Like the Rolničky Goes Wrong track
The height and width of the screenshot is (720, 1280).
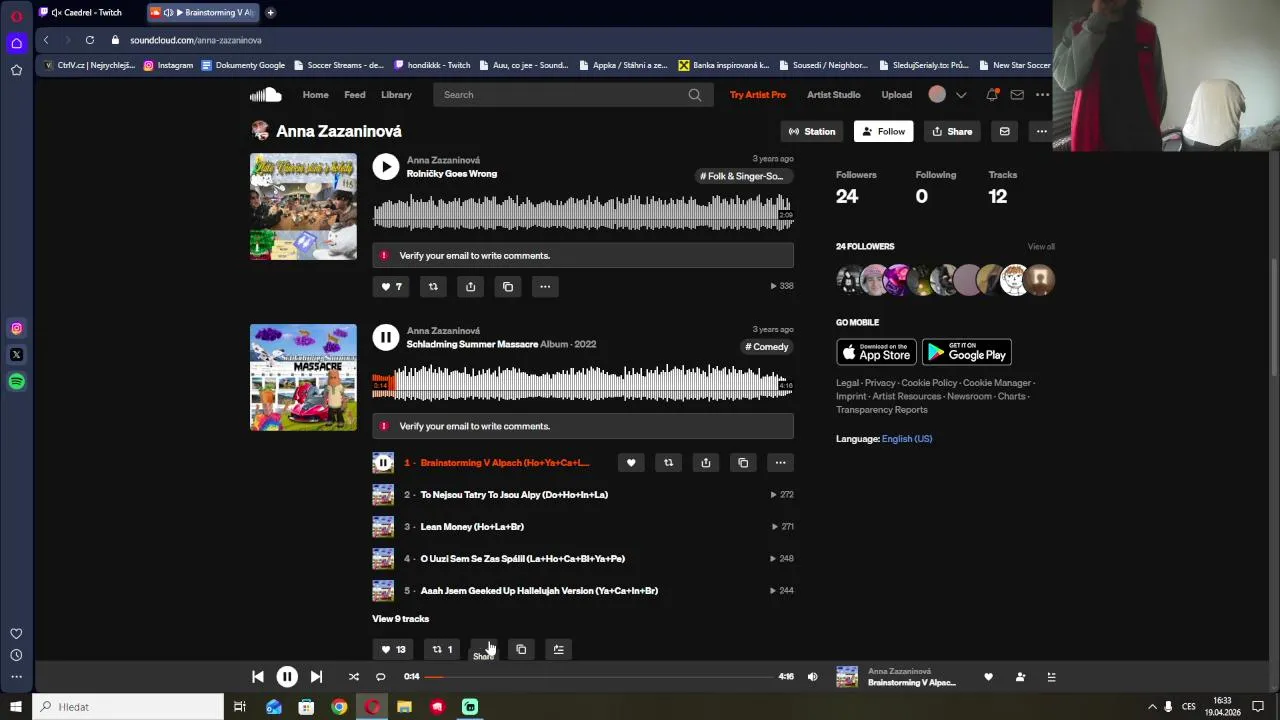pyautogui.click(x=391, y=287)
